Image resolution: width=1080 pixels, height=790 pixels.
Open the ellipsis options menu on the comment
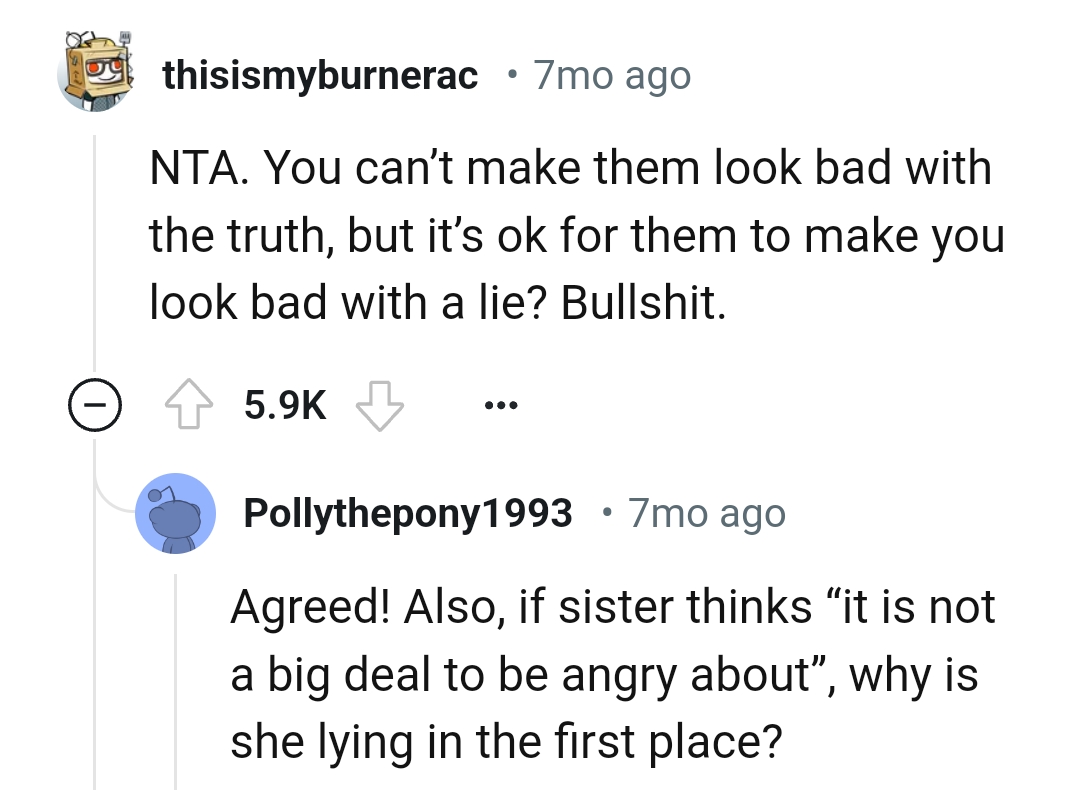pos(500,403)
